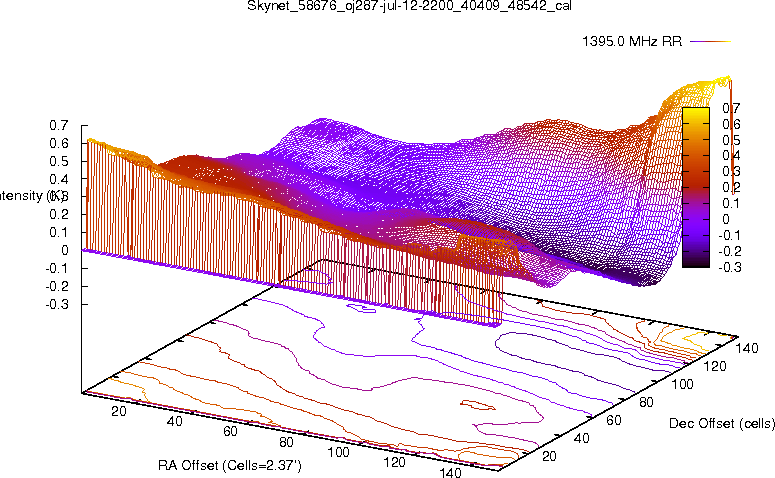This screenshot has width=775, height=478.
Task: Click the RA Offset (Cells=2.37') axis label
Action: (230, 465)
